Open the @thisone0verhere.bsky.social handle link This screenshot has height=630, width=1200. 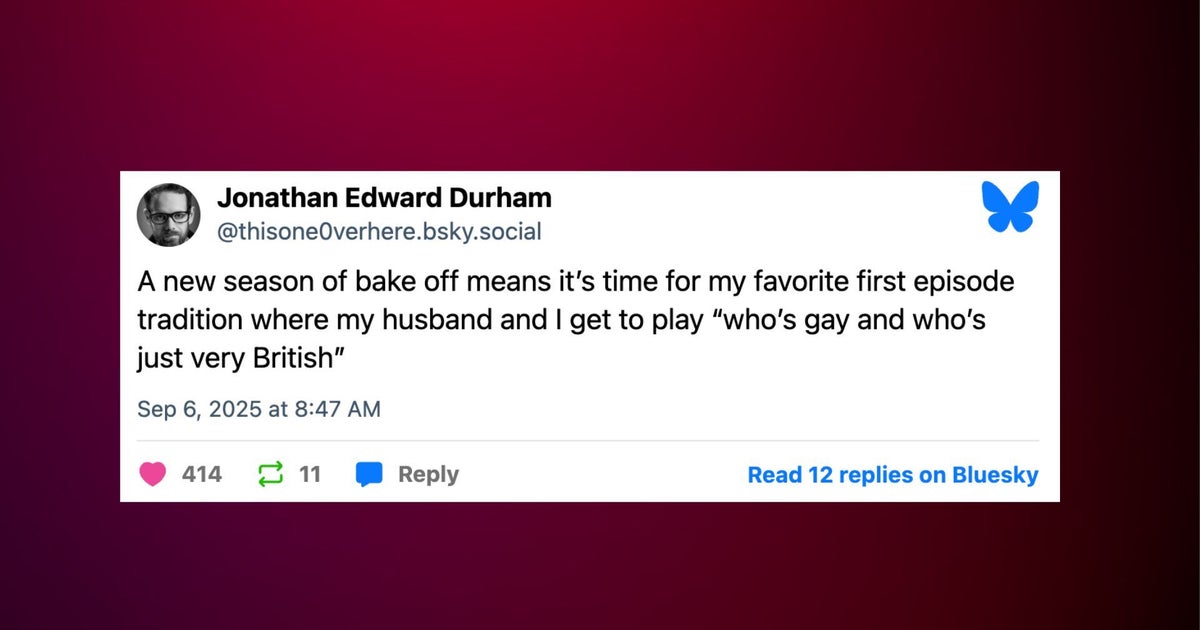(379, 233)
